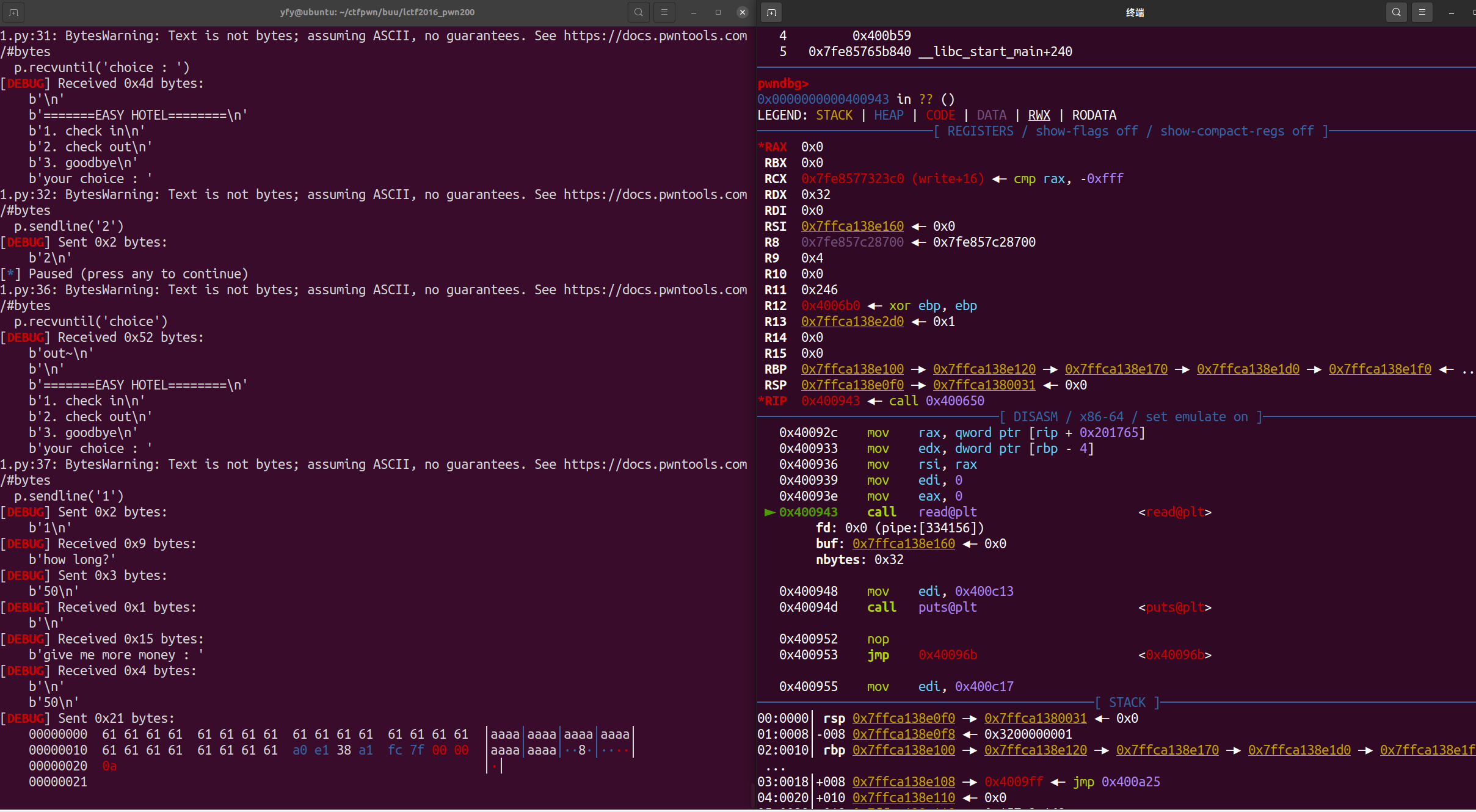
Task: Click stack value 0x4009ff
Action: pyautogui.click(x=1013, y=782)
